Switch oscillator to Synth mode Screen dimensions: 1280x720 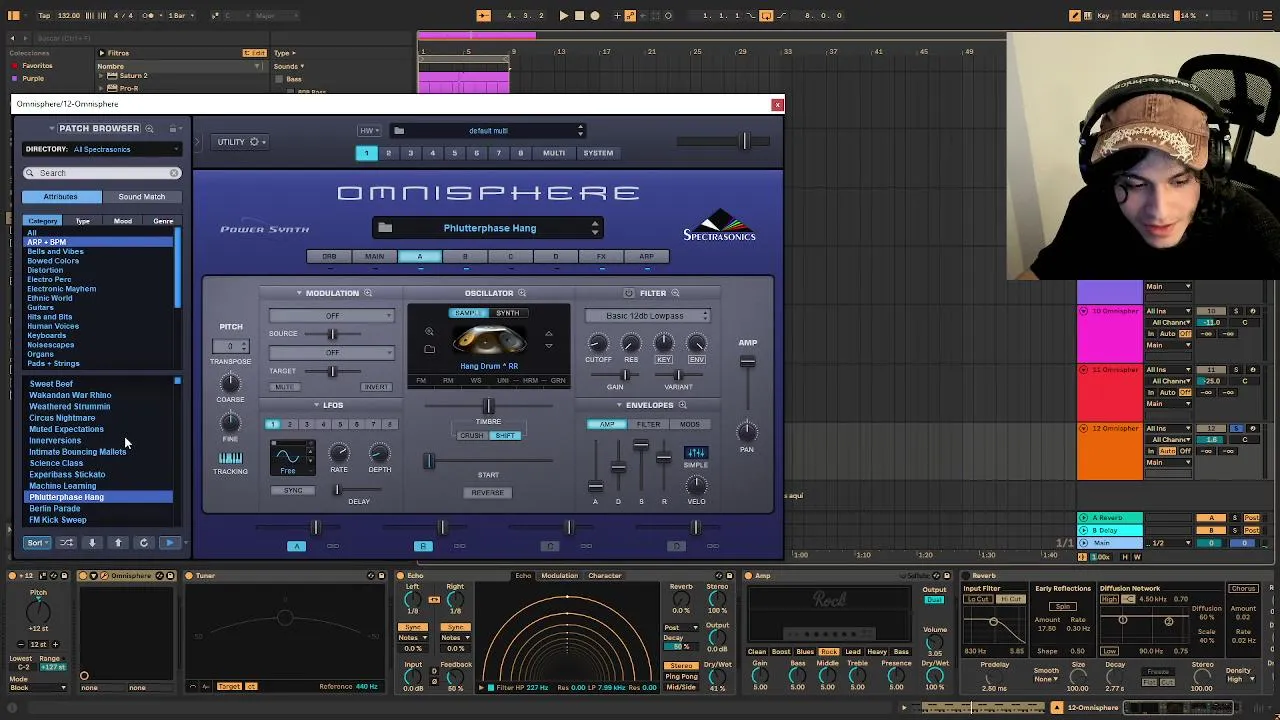507,313
